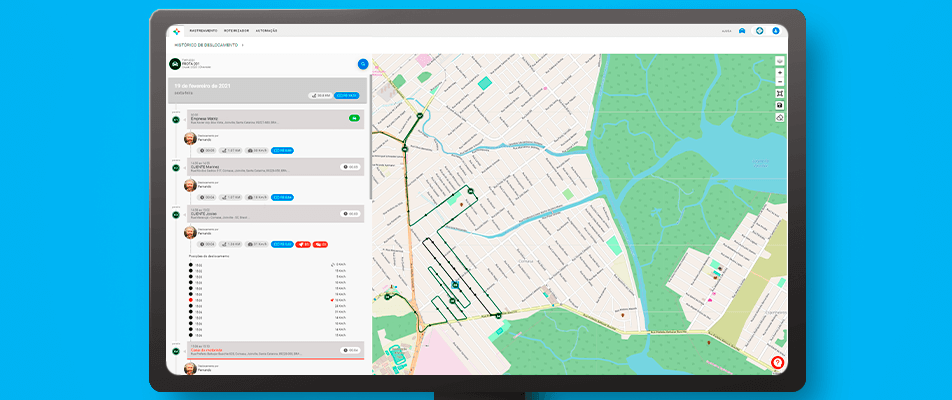The image size is (952, 400).
Task: Click the eraser icon on map toolbar
Action: (780, 117)
